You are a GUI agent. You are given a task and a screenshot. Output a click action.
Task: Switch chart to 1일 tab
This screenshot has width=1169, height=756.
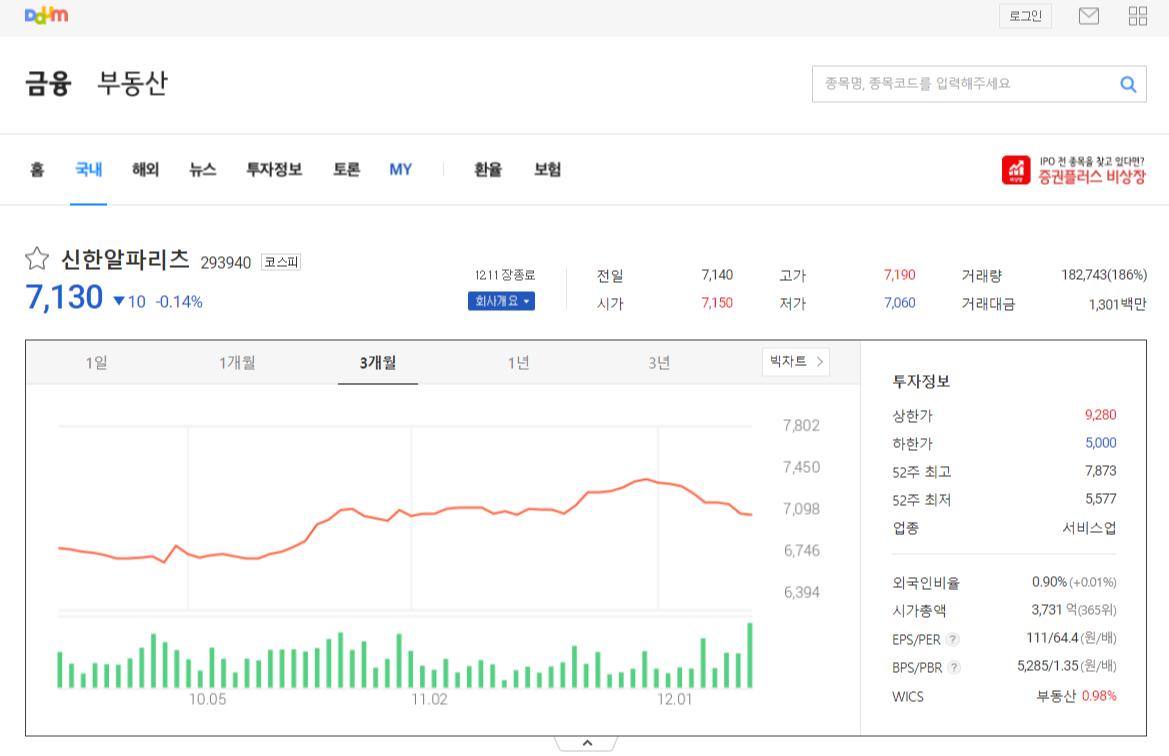click(96, 363)
